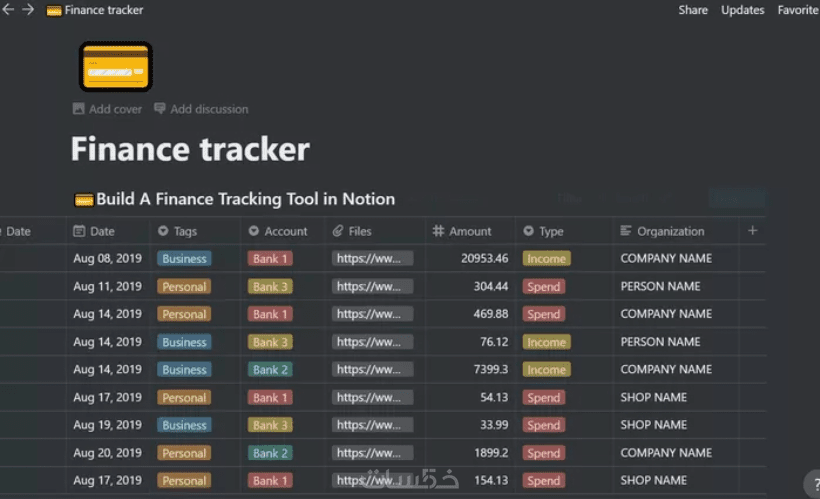820x499 pixels.
Task: Open the Updates panel
Action: tap(743, 10)
